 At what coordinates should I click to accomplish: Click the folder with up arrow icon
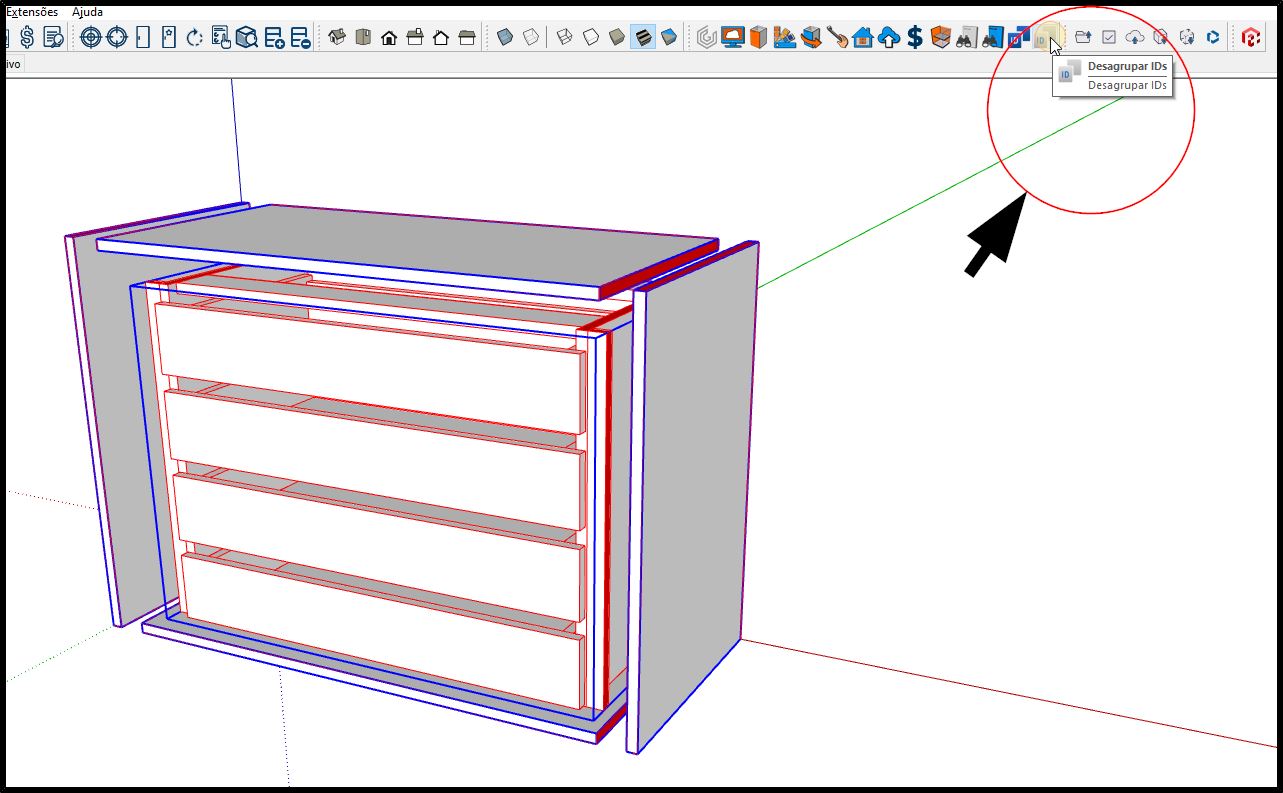click(1083, 38)
